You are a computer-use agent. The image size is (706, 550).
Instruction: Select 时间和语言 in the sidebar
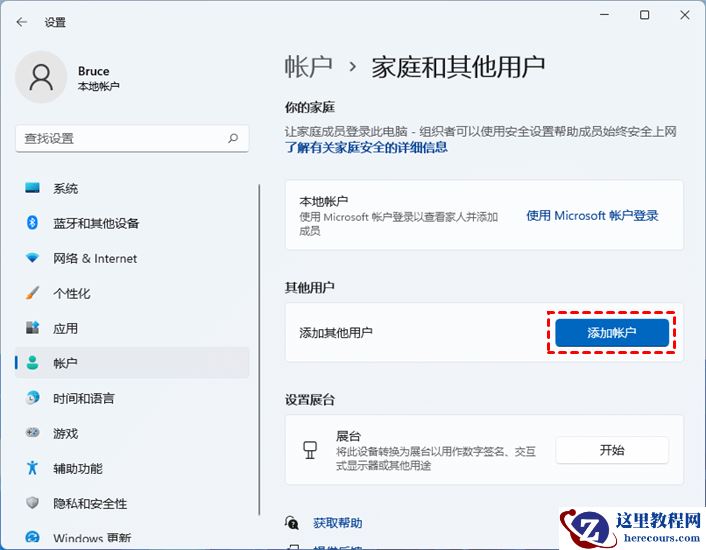132,398
